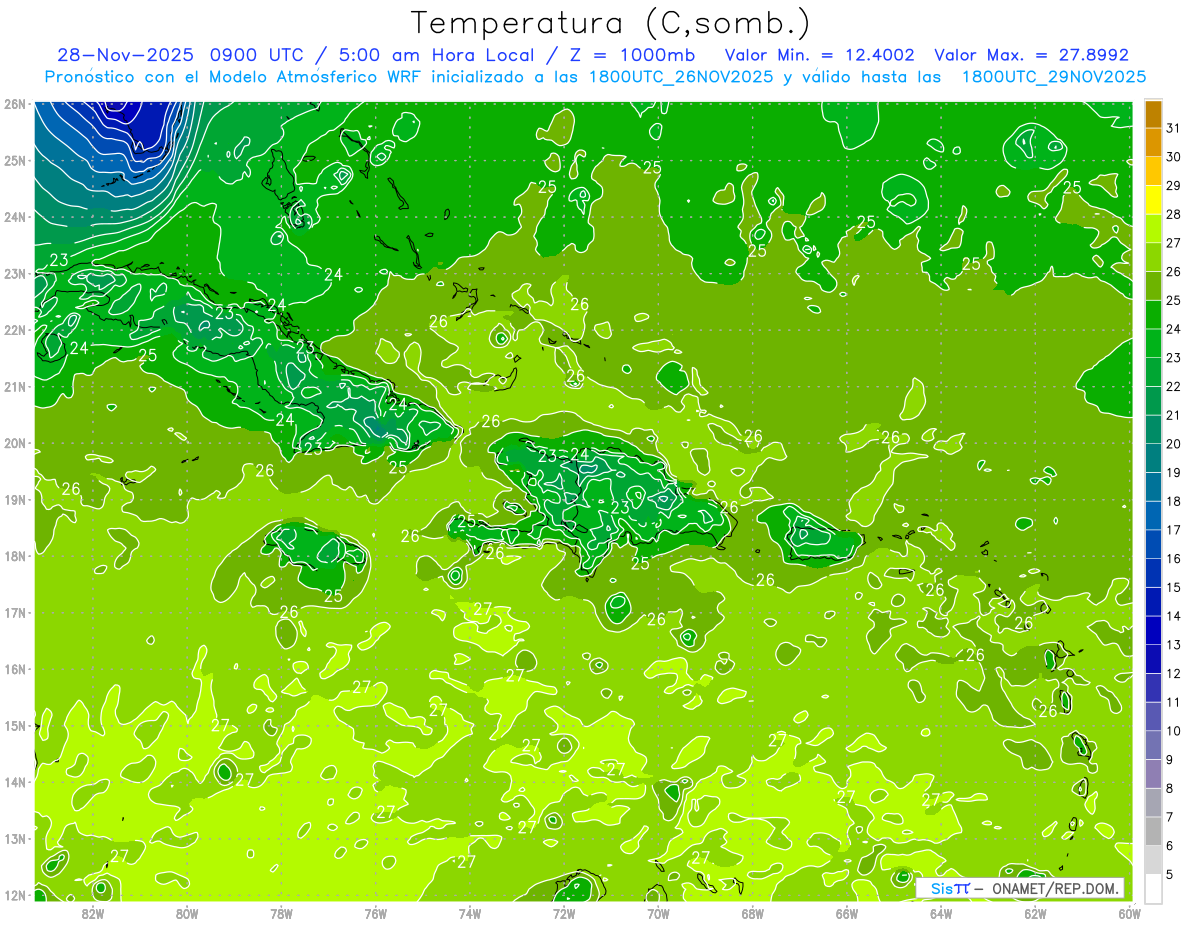1200x927 pixels.
Task: Click the "66W" longitude axis label
Action: tap(847, 914)
